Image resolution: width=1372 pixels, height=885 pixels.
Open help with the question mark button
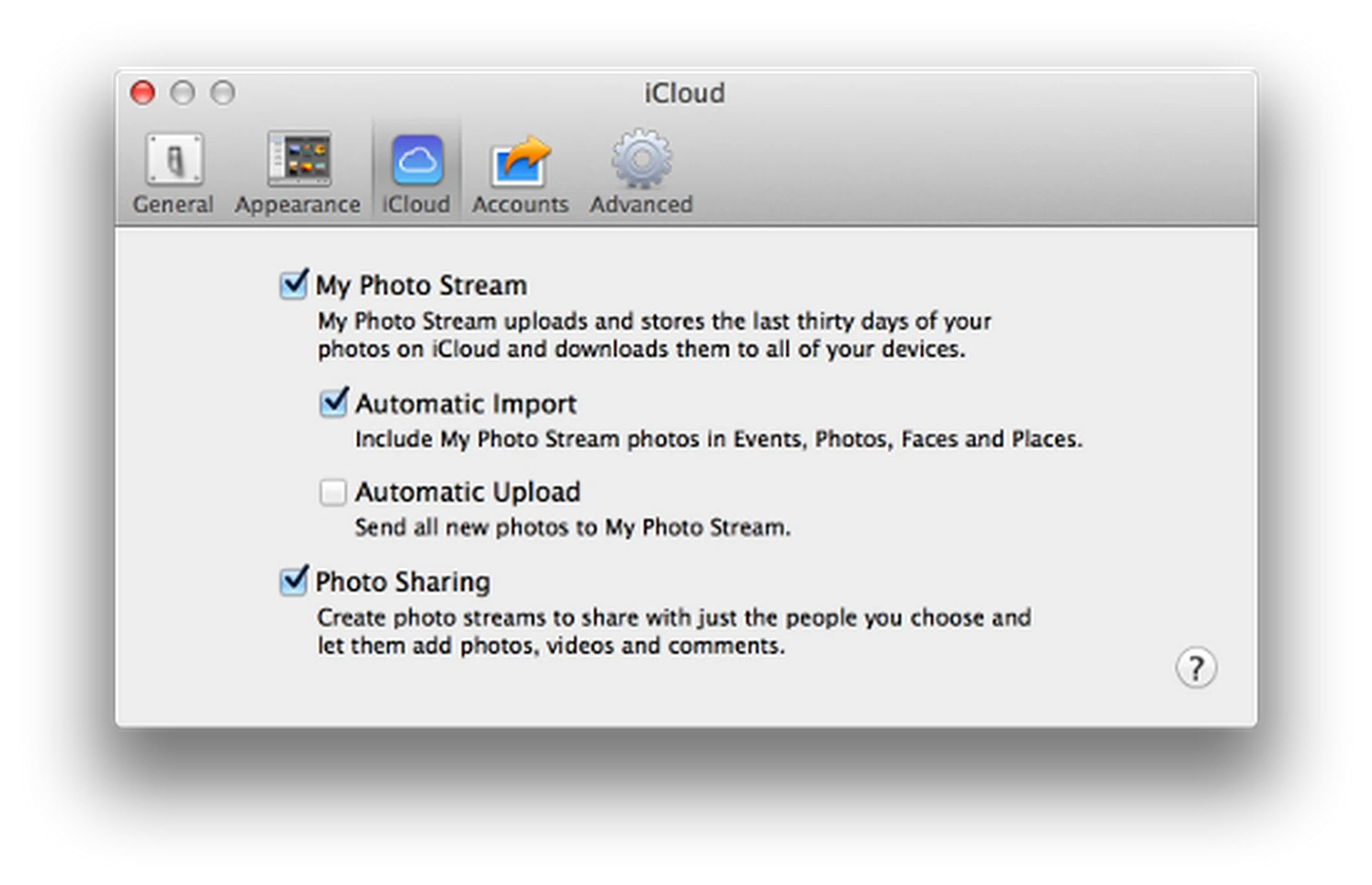coord(1196,668)
